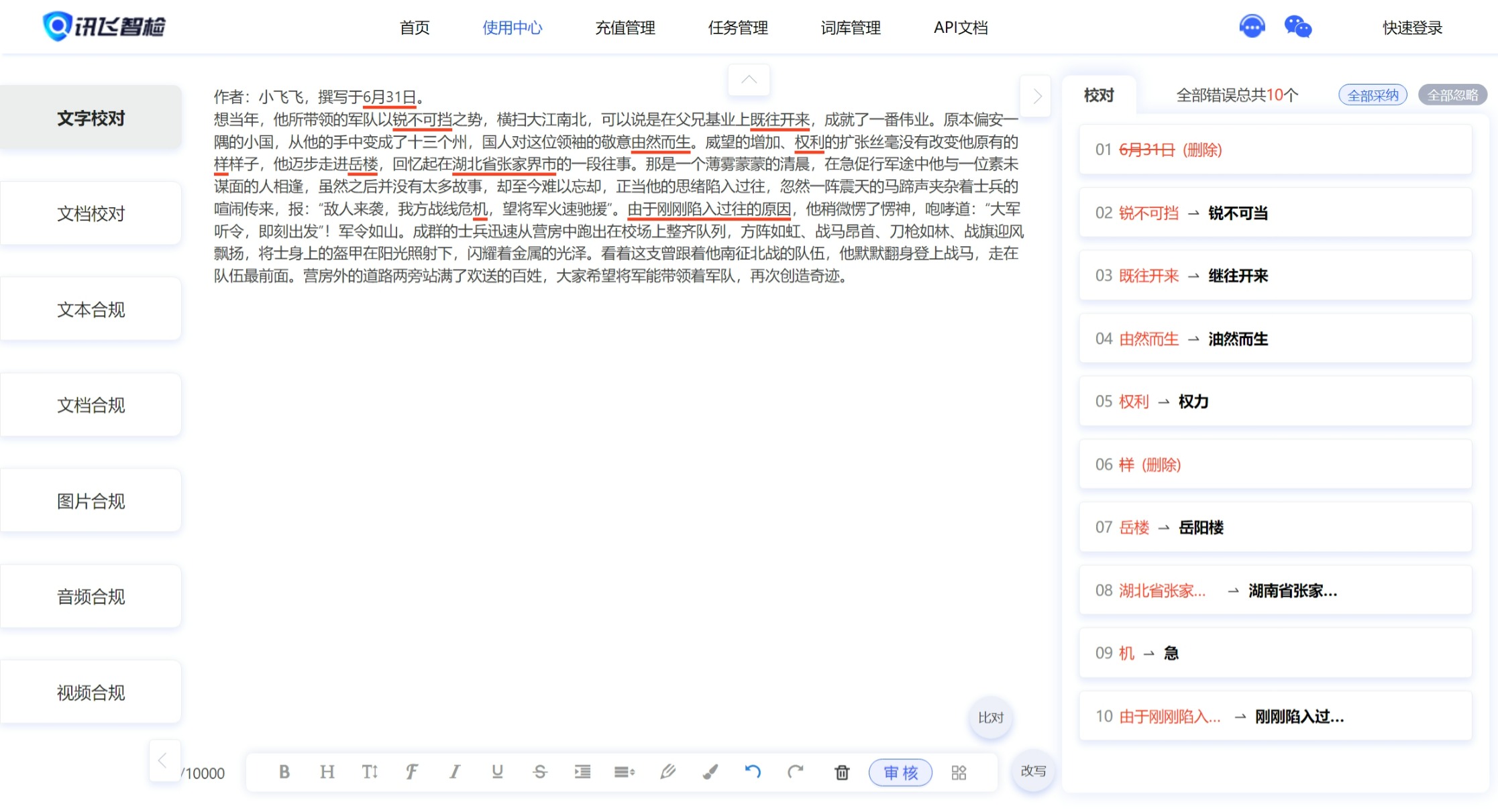Toggle underline text formatting
The width and height of the screenshot is (1498, 812).
click(x=497, y=772)
